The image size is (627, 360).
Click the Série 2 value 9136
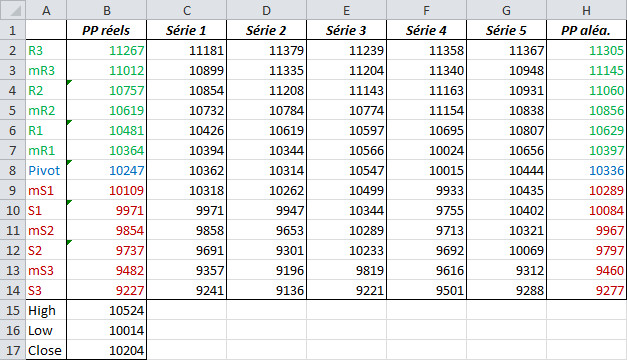point(266,290)
